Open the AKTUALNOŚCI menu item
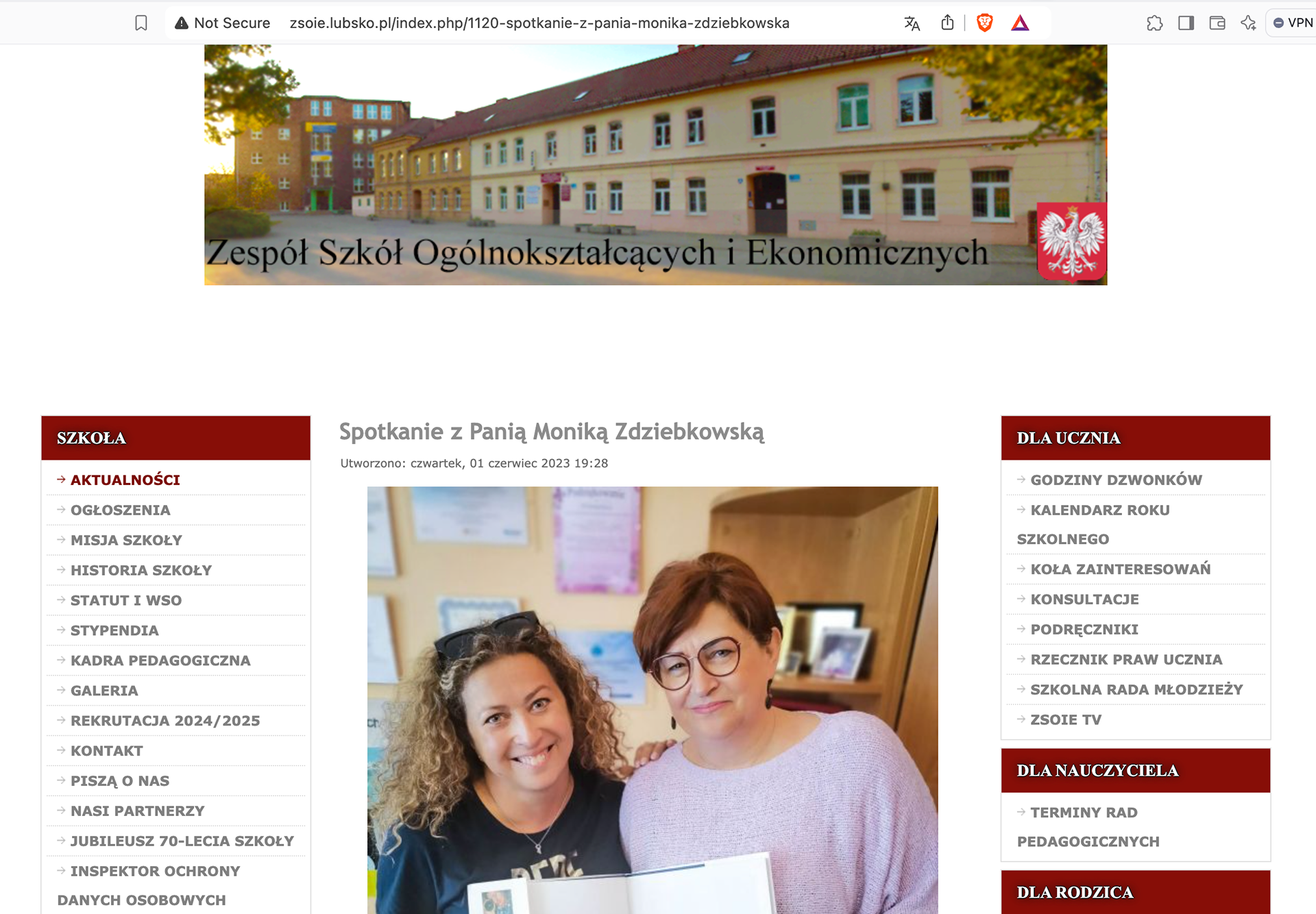 pos(125,480)
